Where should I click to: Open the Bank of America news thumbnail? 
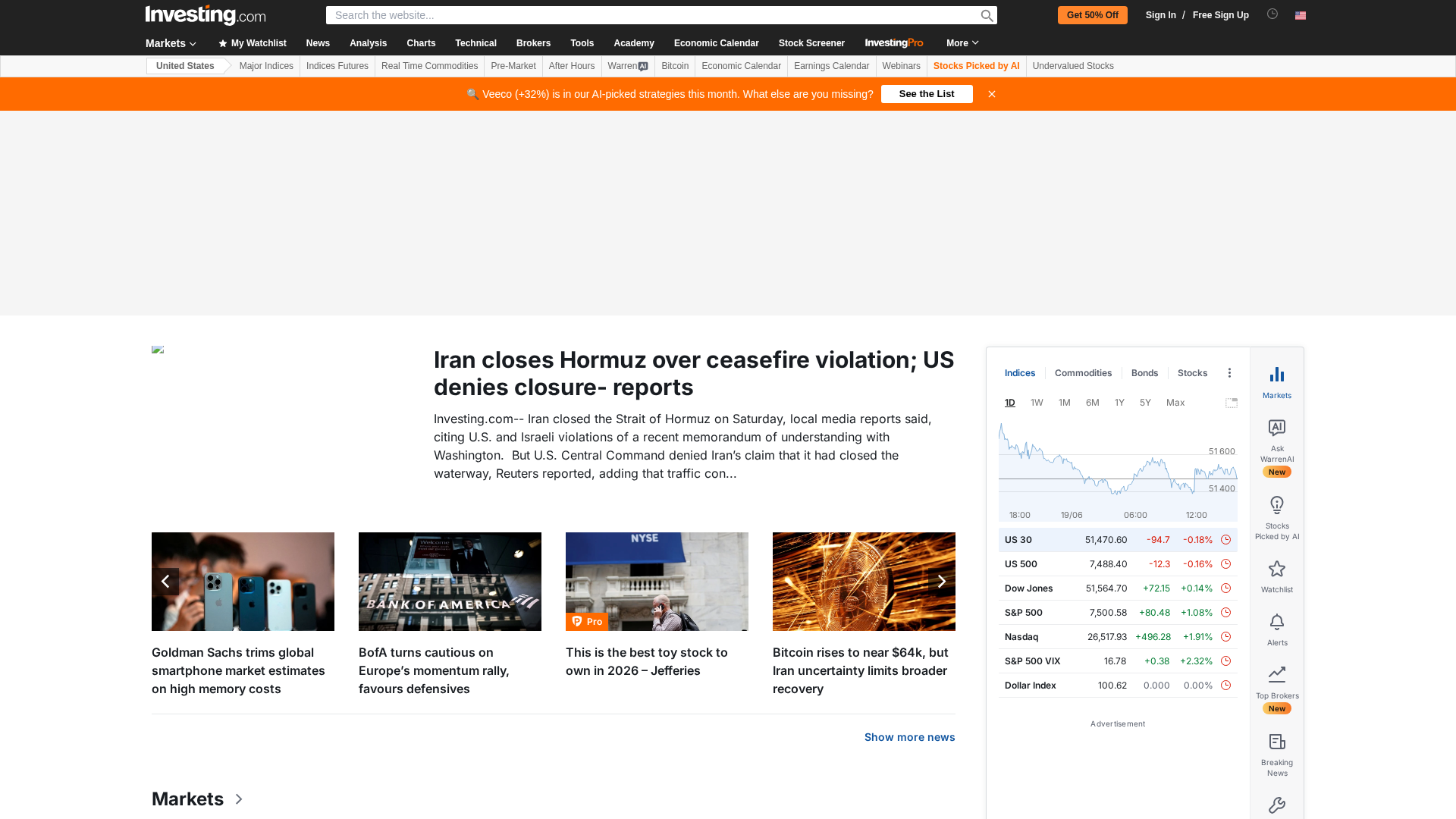click(x=450, y=582)
